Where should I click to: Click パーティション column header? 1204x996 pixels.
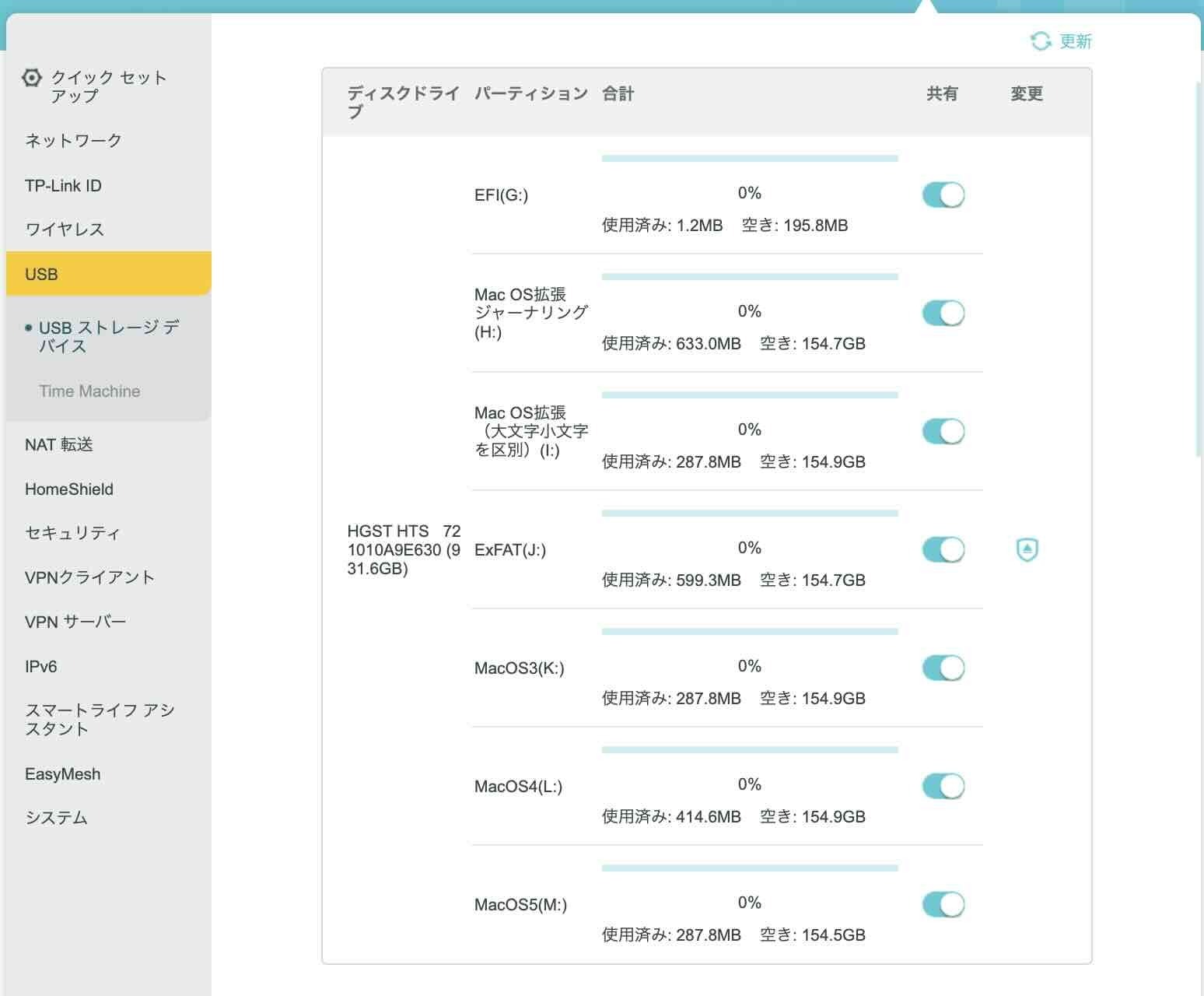[531, 93]
